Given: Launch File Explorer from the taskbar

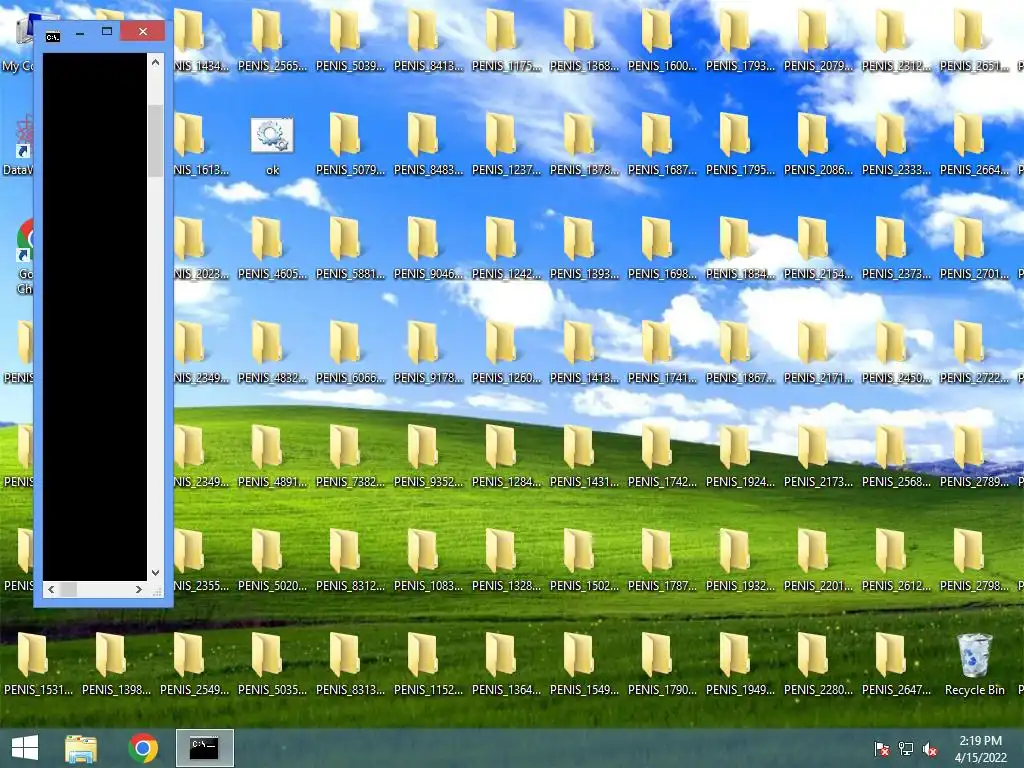Looking at the screenshot, I should (81, 748).
